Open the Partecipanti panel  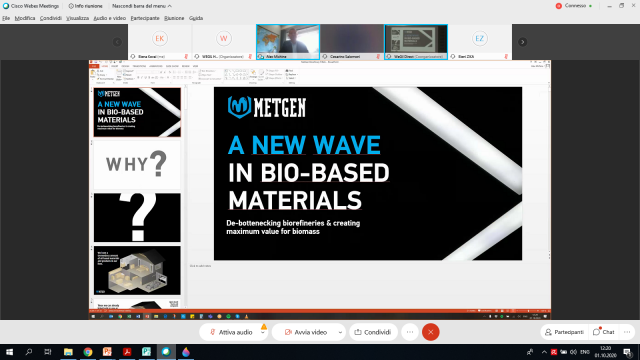point(564,332)
